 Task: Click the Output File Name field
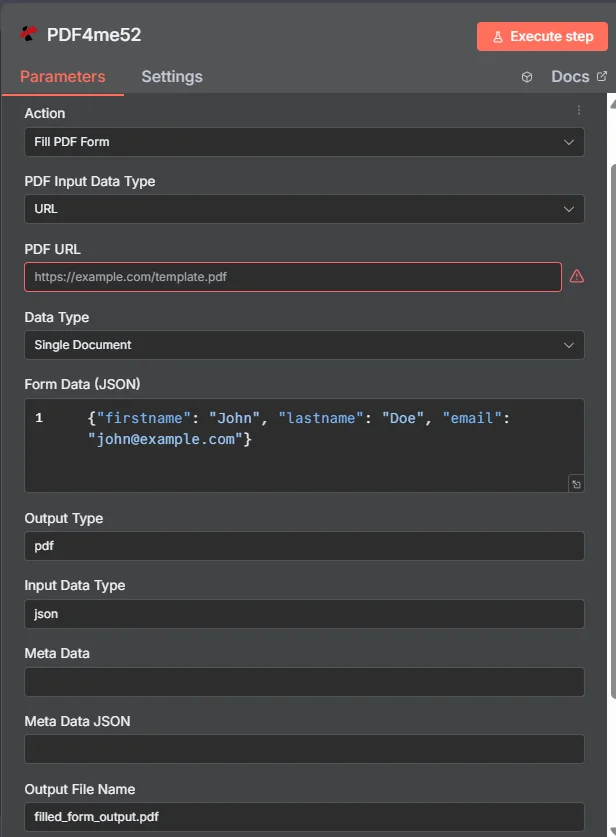tap(304, 817)
